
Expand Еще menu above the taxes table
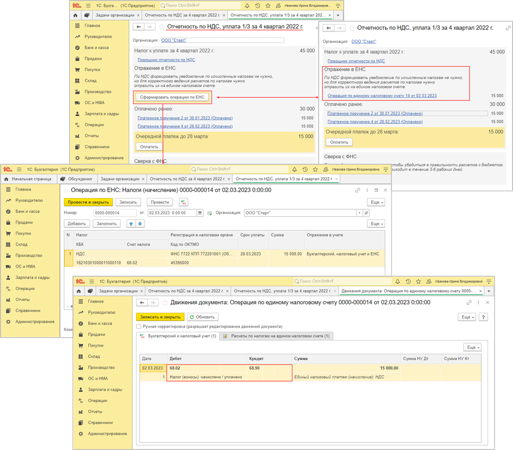click(376, 224)
